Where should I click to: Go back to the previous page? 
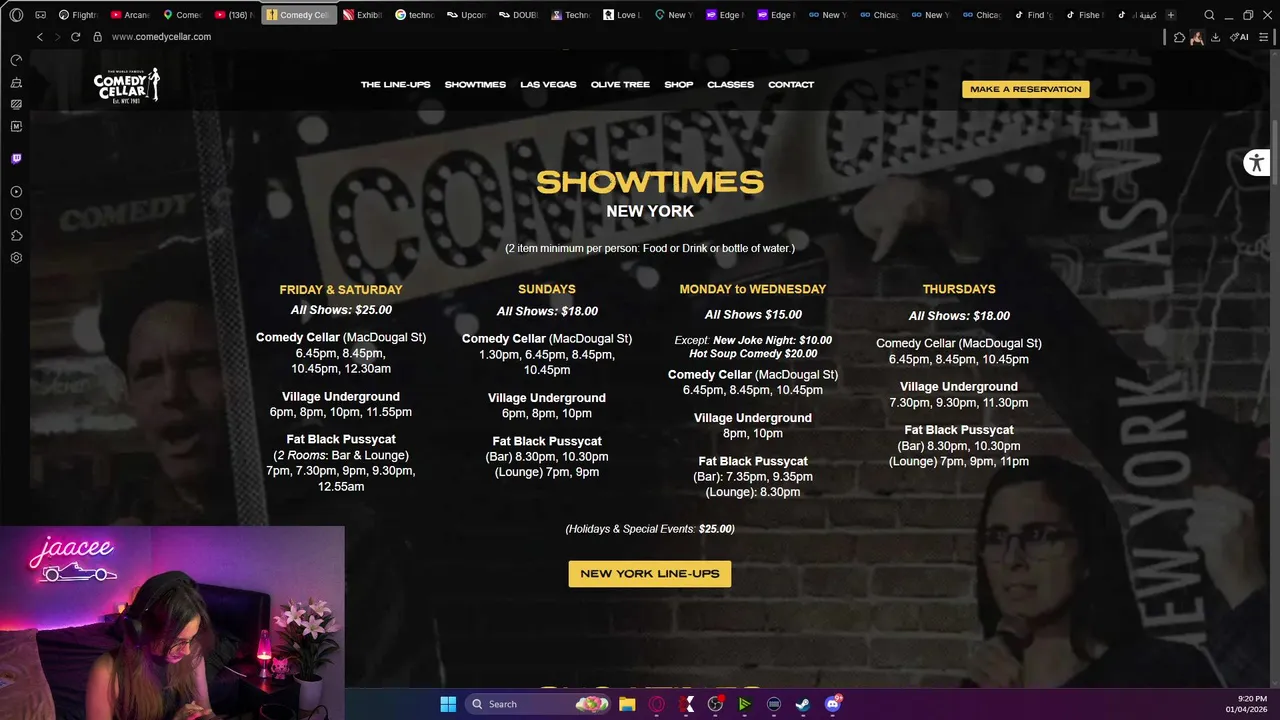(40, 37)
